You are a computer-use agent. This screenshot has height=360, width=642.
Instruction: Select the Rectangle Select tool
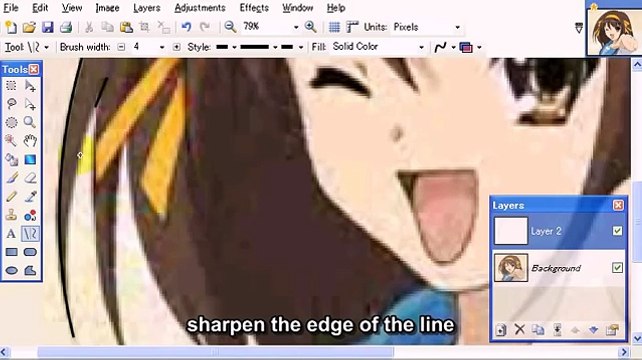point(11,85)
